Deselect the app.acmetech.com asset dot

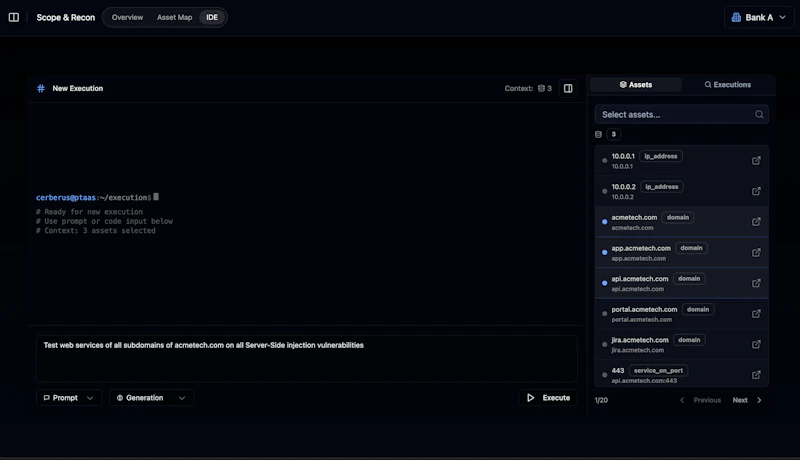click(x=605, y=252)
